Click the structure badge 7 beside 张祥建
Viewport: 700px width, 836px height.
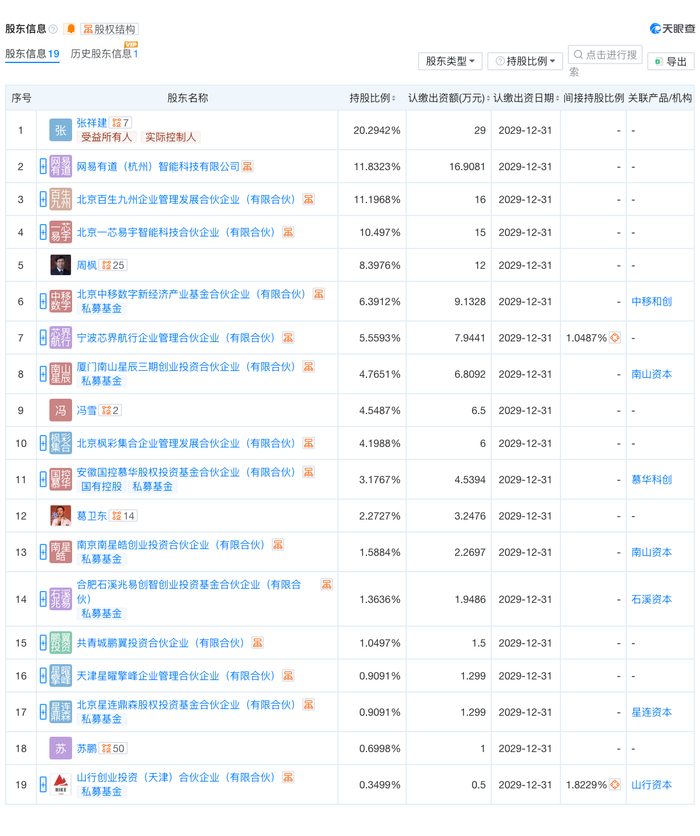click(120, 123)
